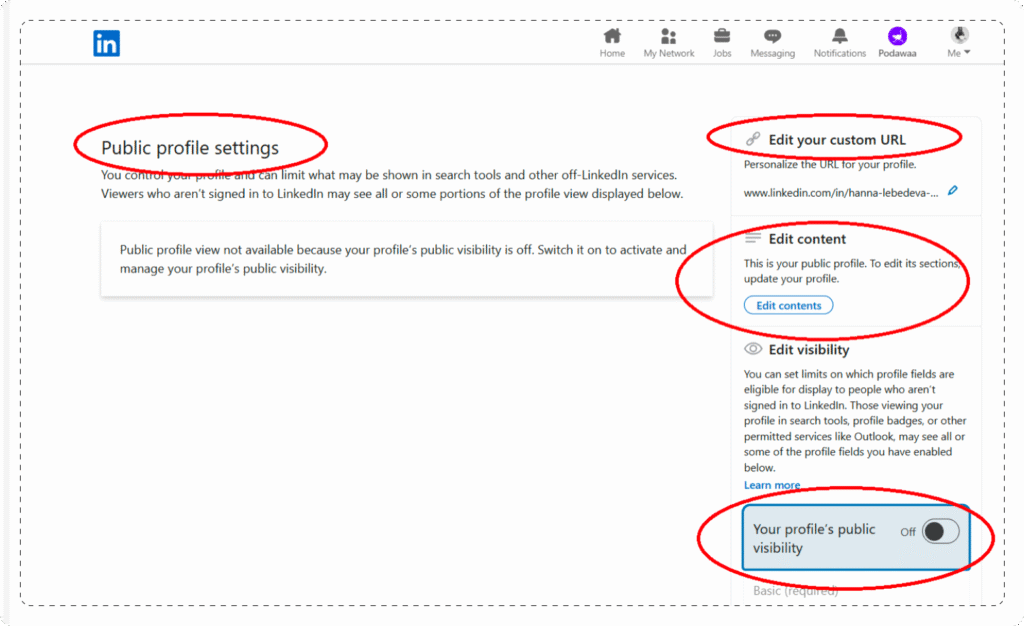Click the Edit contents button
Viewport: 1024px width, 626px height.
click(x=788, y=305)
